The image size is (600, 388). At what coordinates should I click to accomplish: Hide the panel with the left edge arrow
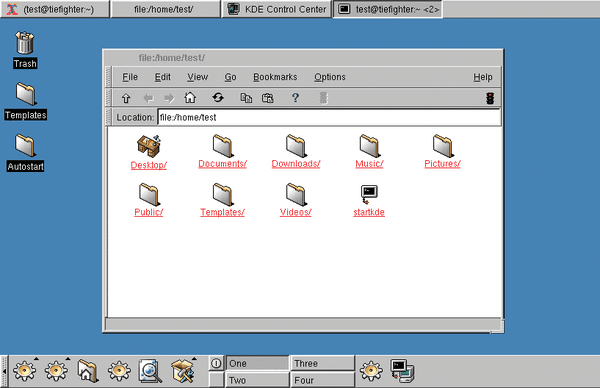click(4, 371)
